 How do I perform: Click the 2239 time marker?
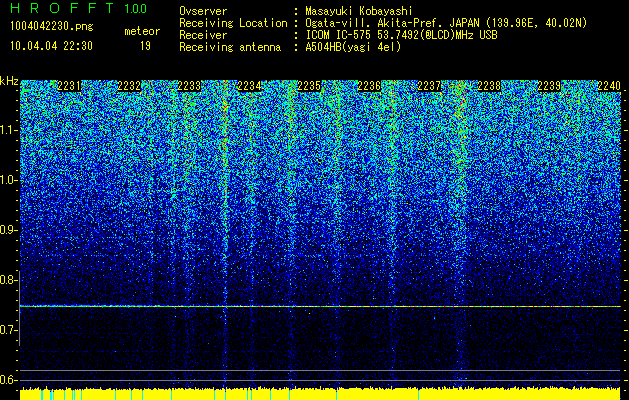[x=549, y=86]
